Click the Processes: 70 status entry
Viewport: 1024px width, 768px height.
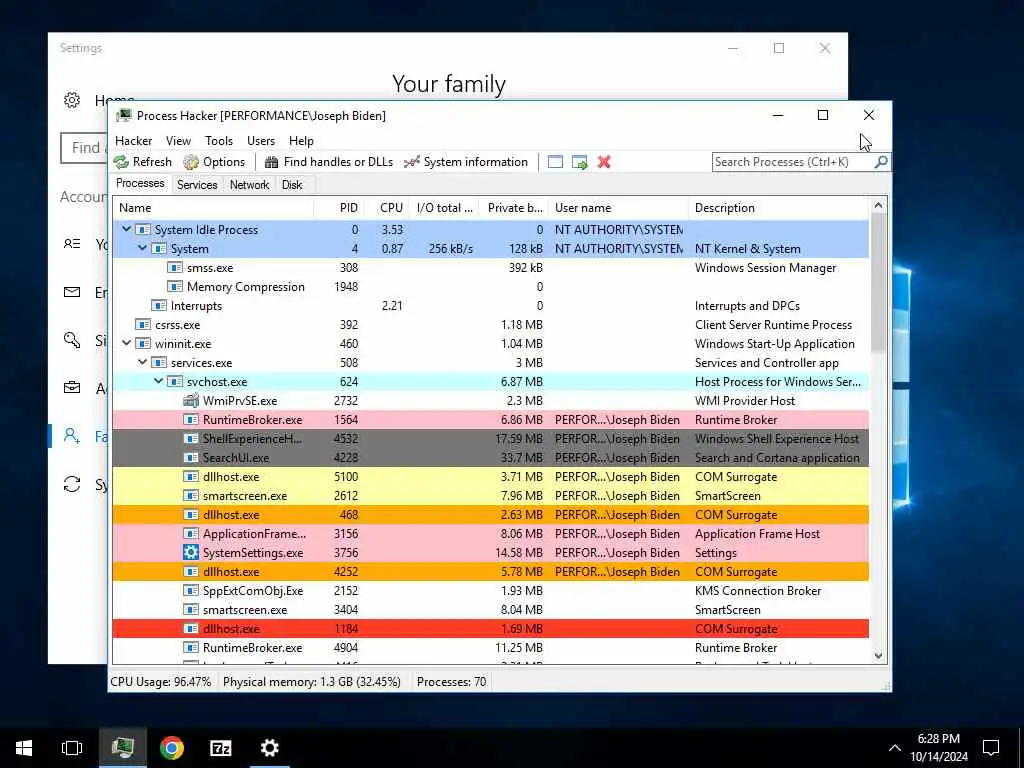pyautogui.click(x=451, y=682)
